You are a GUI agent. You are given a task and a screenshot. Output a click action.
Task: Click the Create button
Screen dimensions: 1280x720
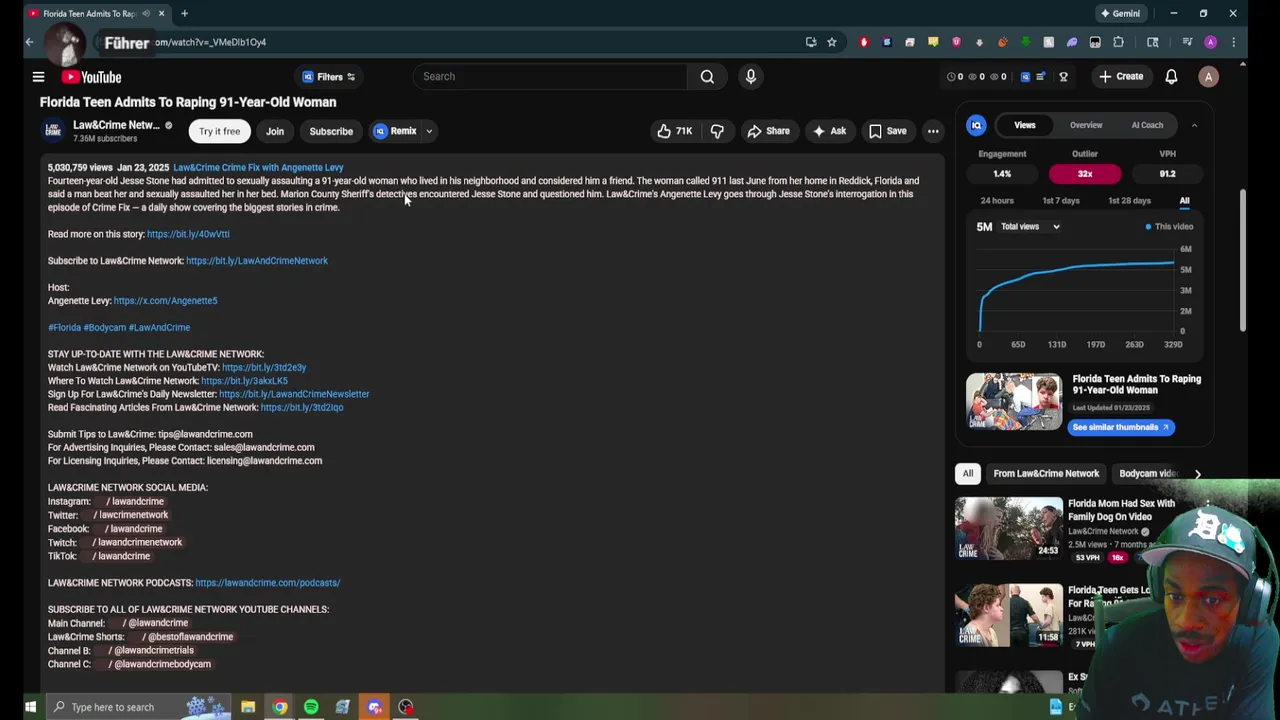point(1120,77)
